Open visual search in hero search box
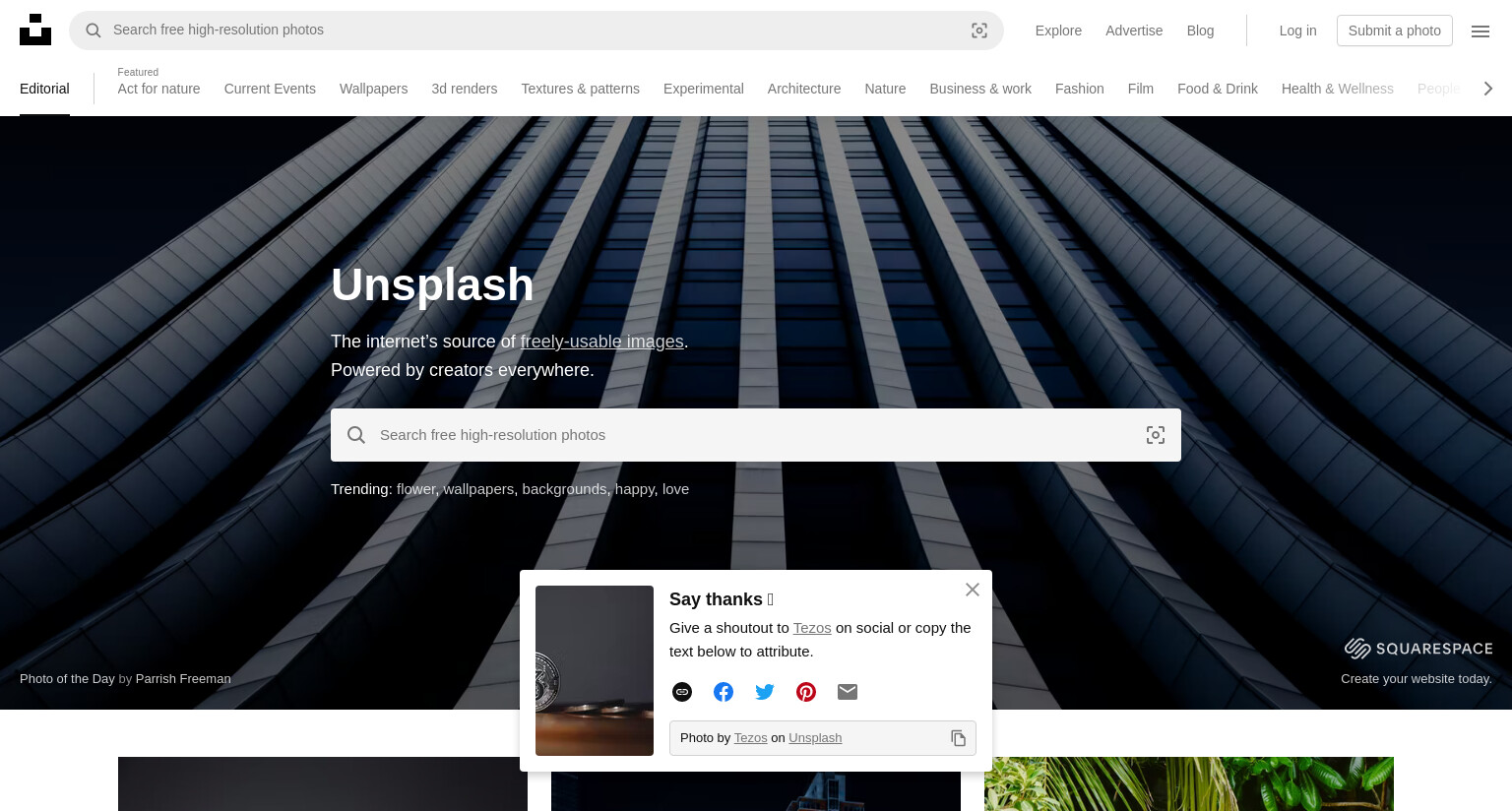The height and width of the screenshot is (811, 1512). (1156, 435)
